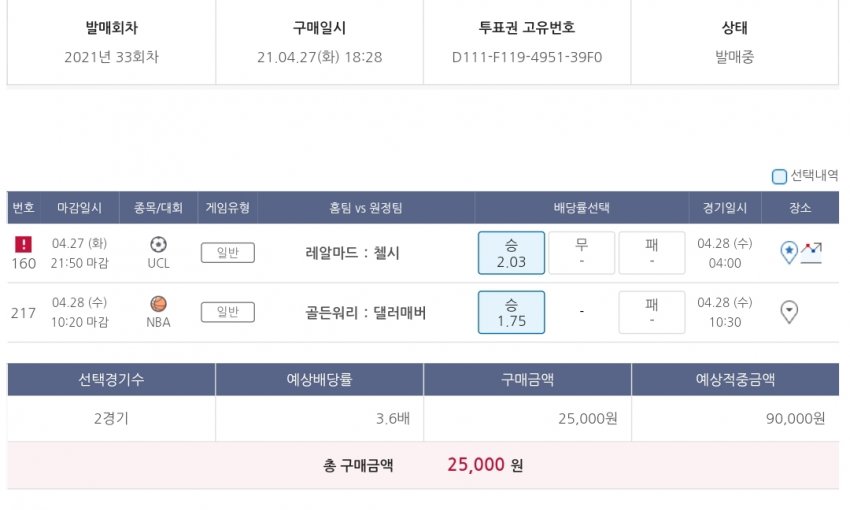Open the 레알마드 : 첼시 match details
Screen dimensions: 850x510
point(352,254)
